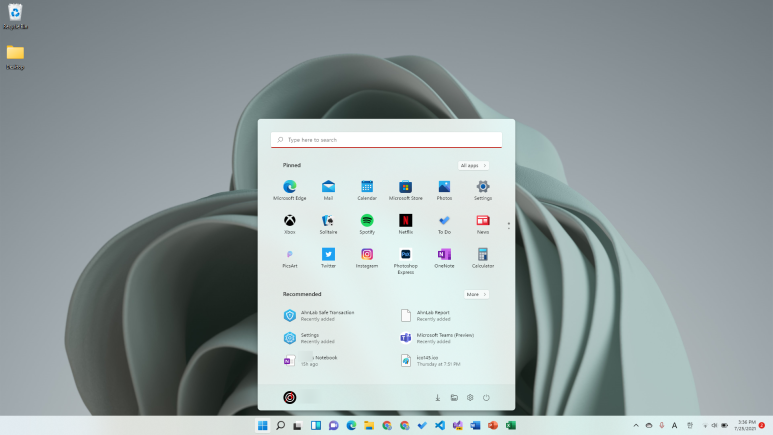
Task: Open Excel from the taskbar
Action: point(511,425)
